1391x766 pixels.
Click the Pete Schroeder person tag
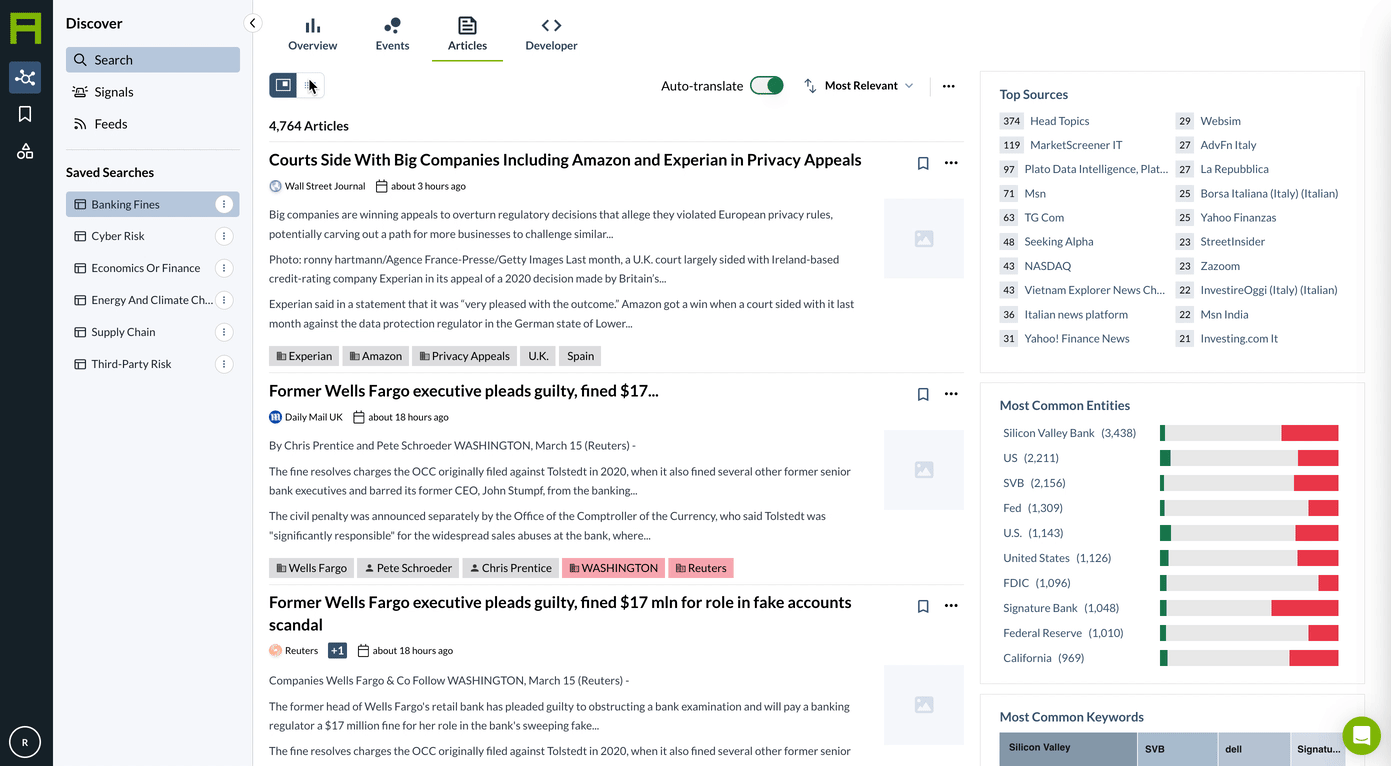pos(408,568)
